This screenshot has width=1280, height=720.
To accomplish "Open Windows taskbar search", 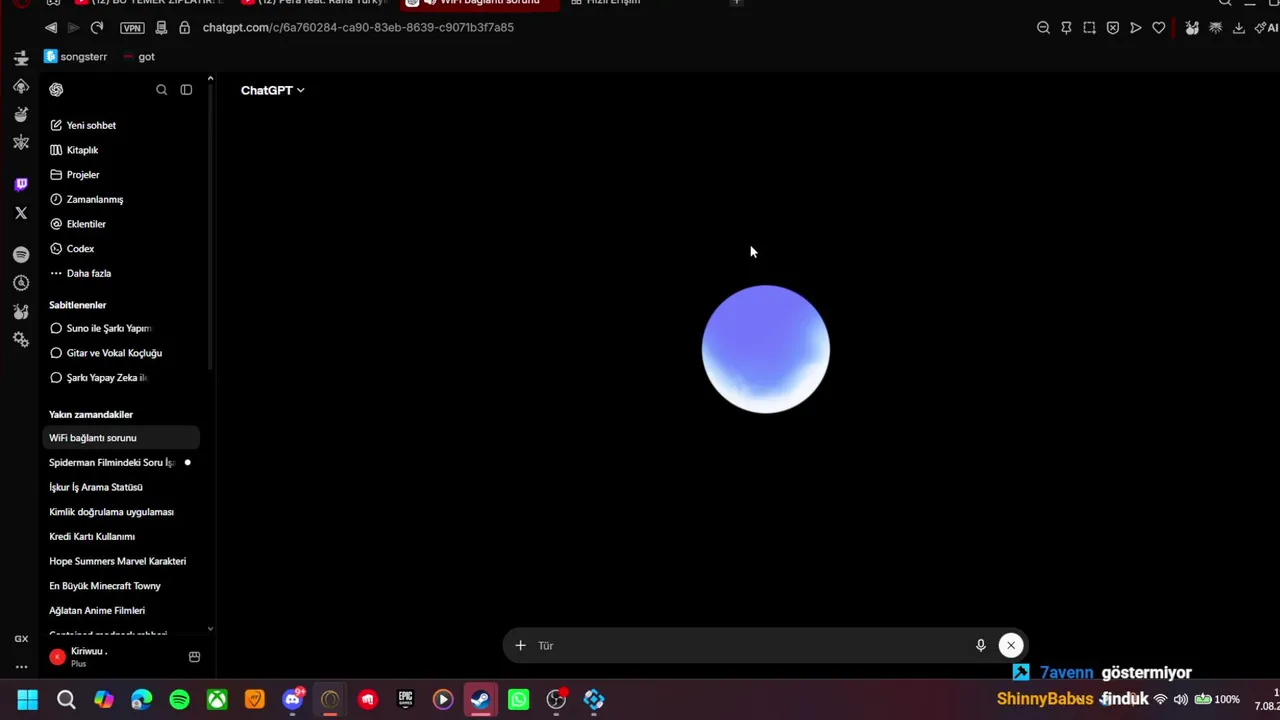I will [x=66, y=700].
